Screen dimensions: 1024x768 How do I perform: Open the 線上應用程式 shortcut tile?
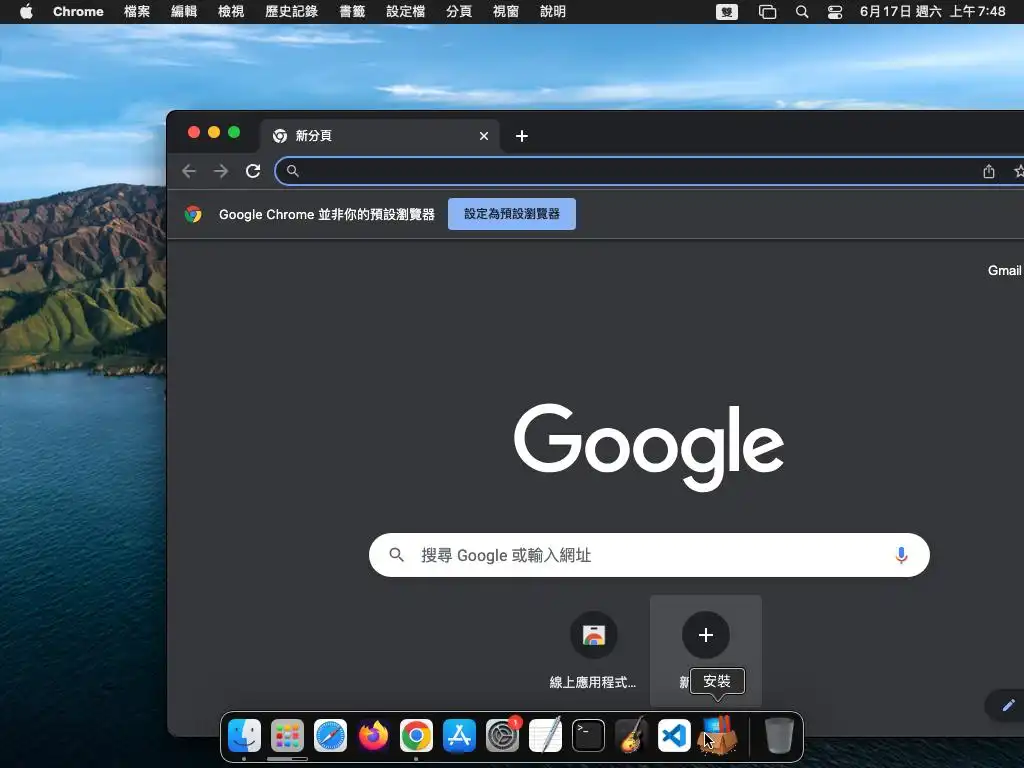[593, 650]
